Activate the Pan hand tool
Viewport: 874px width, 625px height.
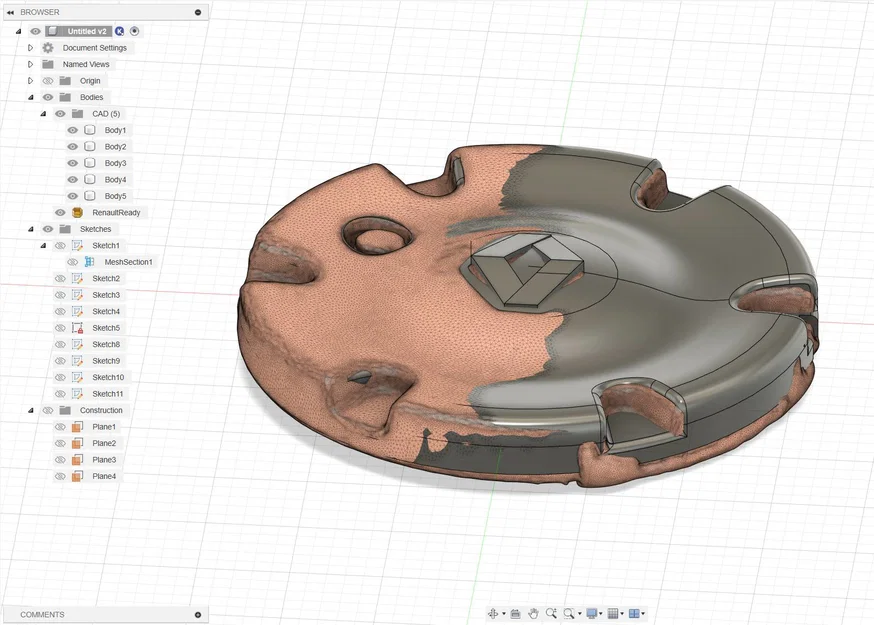click(x=533, y=613)
